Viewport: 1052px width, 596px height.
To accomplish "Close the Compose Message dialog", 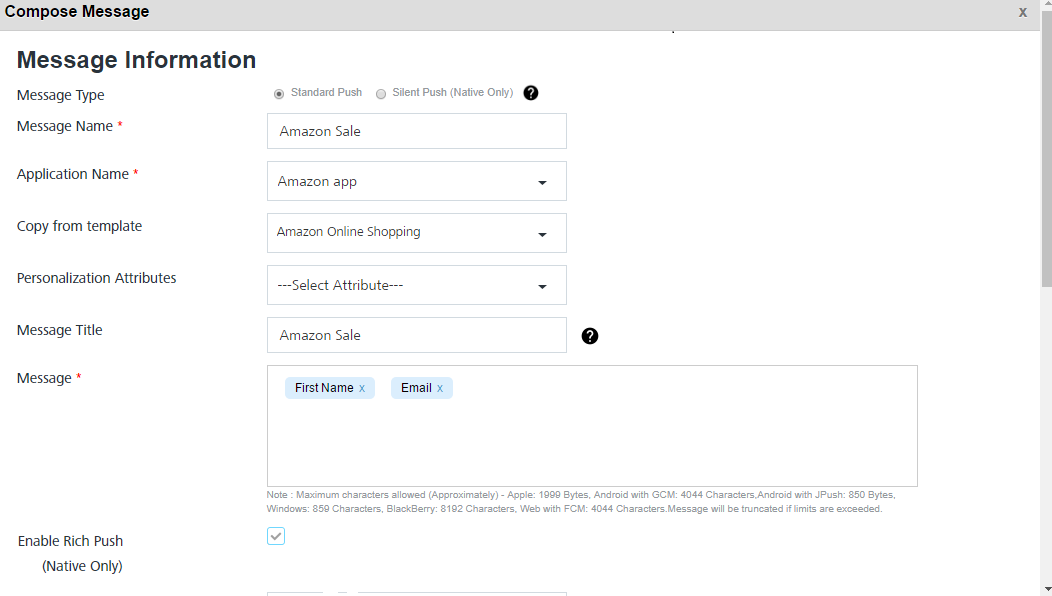I will (1022, 12).
